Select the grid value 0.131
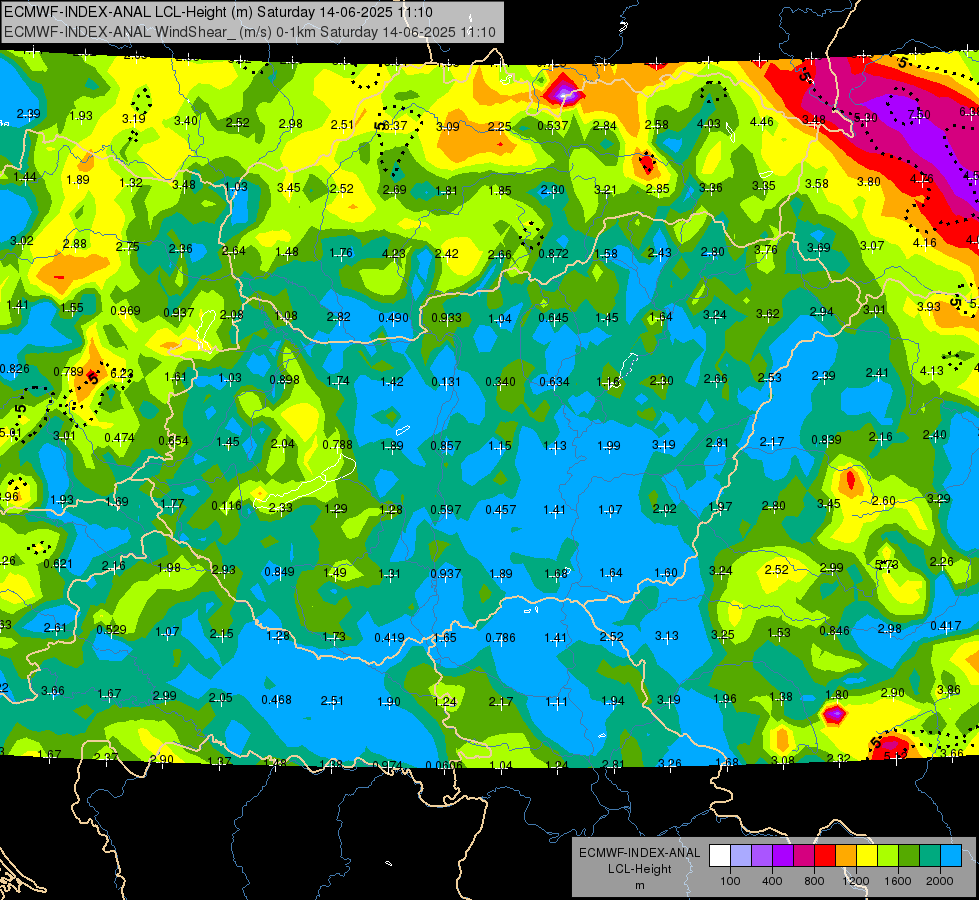The width and height of the screenshot is (979, 900). [446, 382]
